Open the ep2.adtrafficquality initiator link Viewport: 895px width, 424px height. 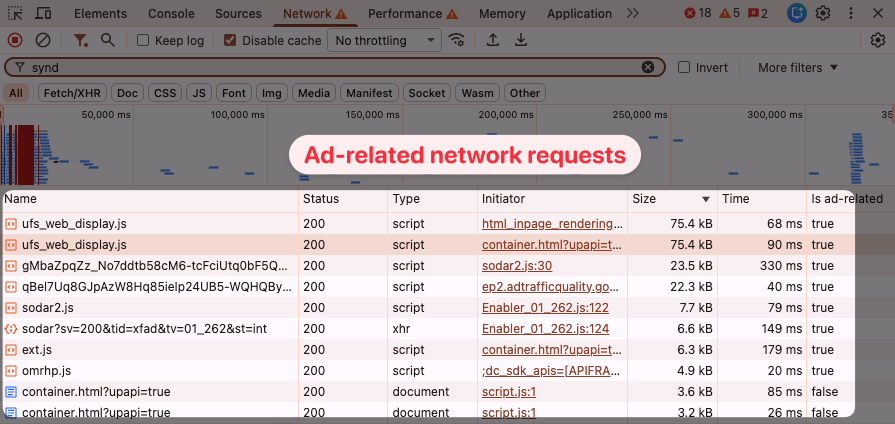pyautogui.click(x=551, y=287)
